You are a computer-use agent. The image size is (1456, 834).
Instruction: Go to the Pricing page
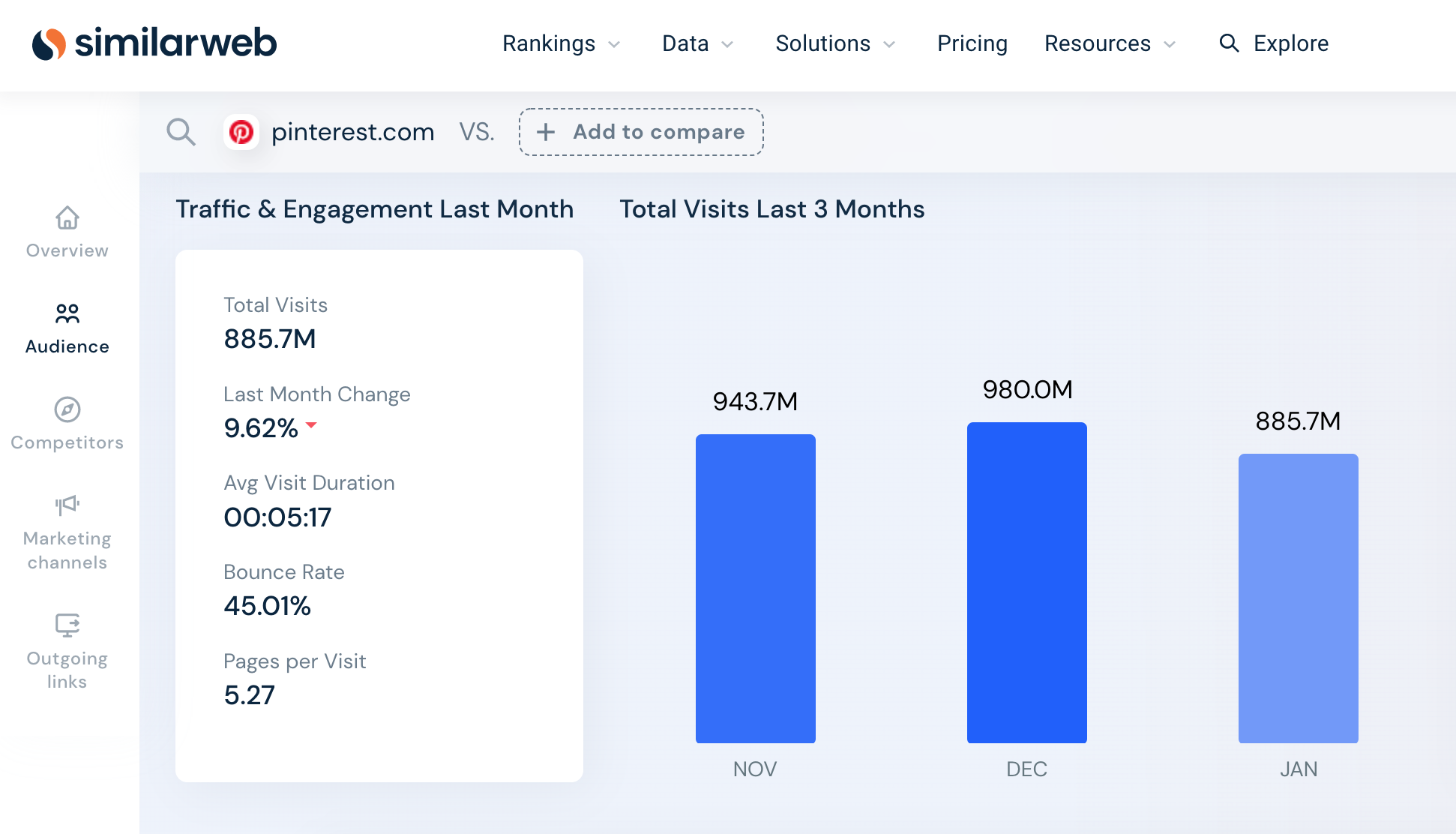pos(972,43)
